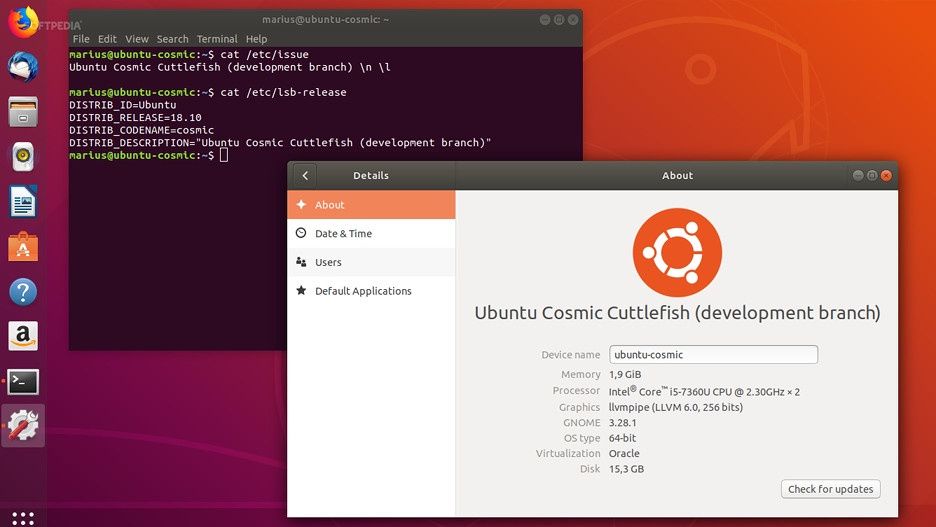Click the GNOME version '3.28.1'
Image resolution: width=936 pixels, height=527 pixels.
[622, 423]
